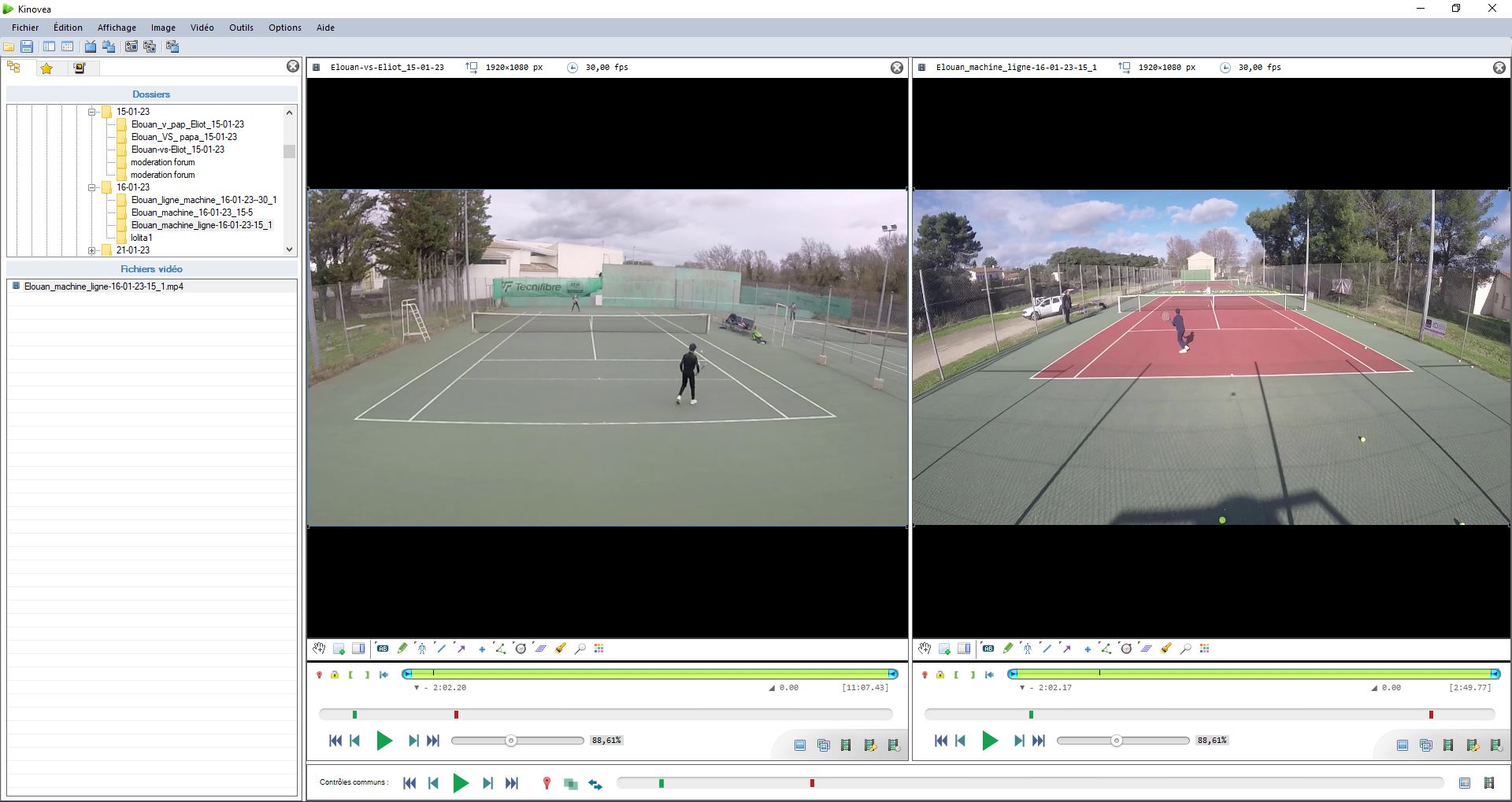Click the red marker on common timeline

(812, 783)
